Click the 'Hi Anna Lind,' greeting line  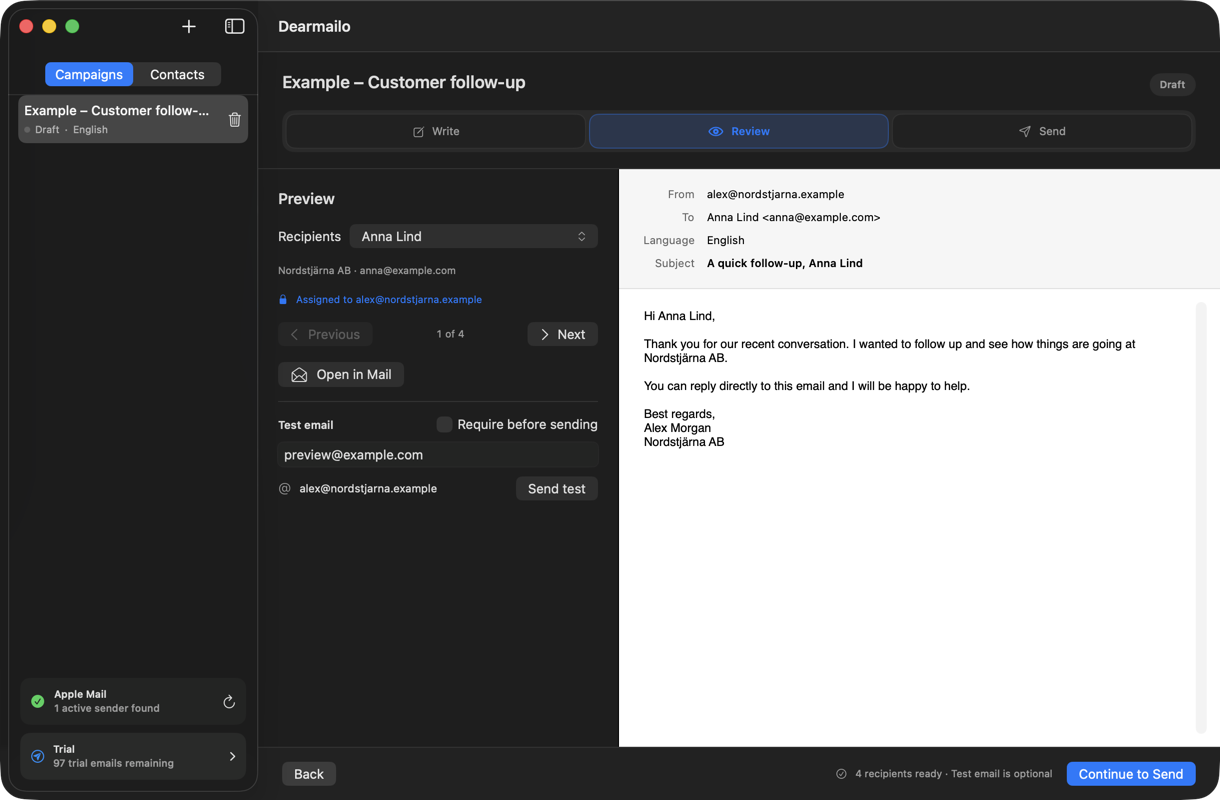coord(680,316)
